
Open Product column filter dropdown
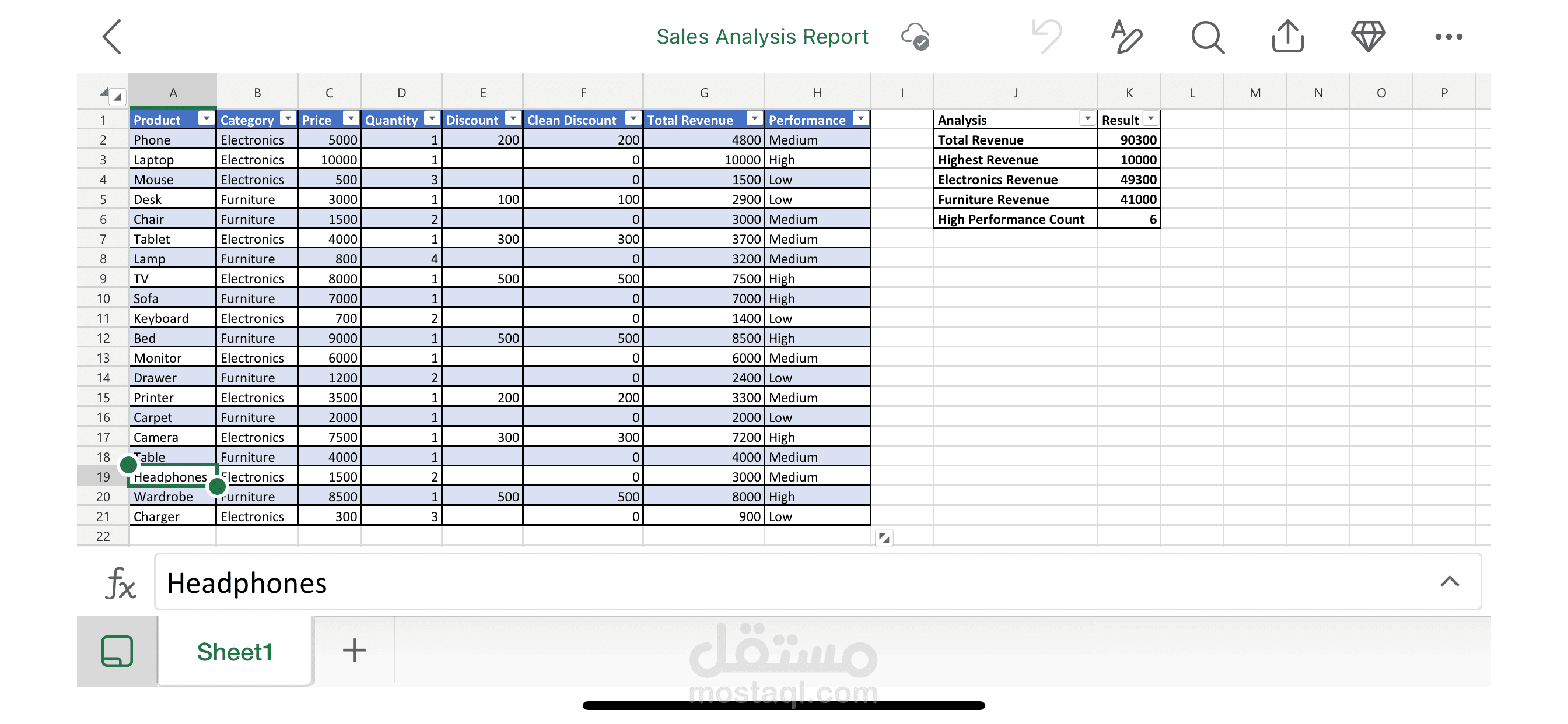click(x=206, y=119)
